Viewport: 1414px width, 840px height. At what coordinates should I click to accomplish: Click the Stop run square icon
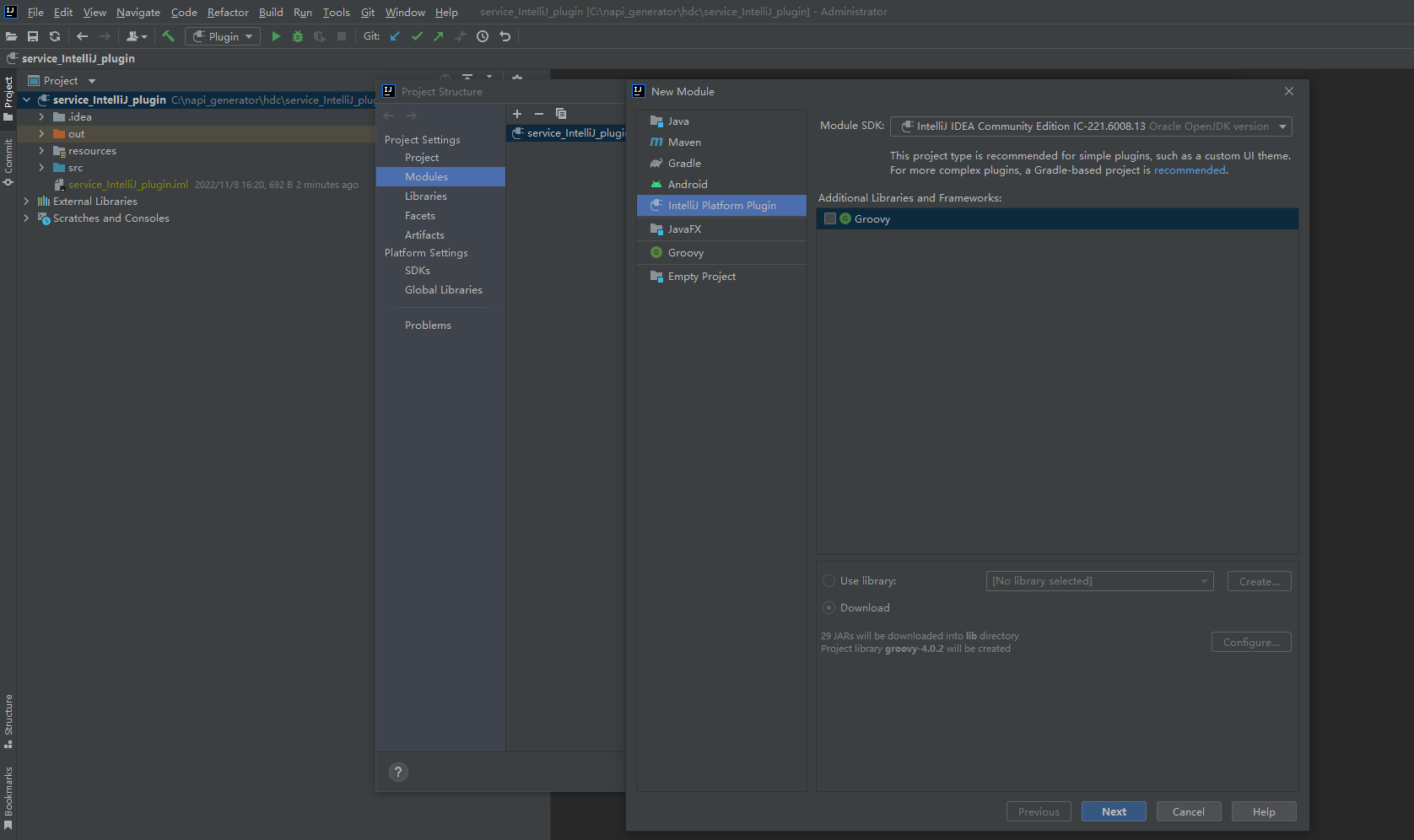point(342,36)
